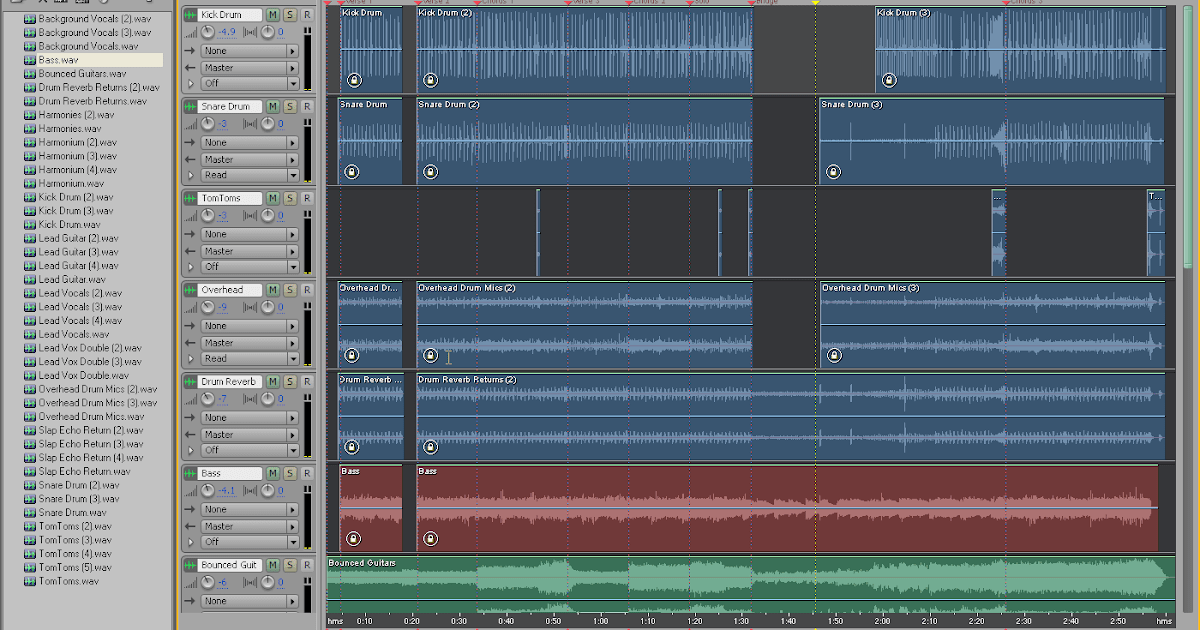The image size is (1200, 630).
Task: Click the lock icon on the Bass clip
Action: pyautogui.click(x=352, y=538)
